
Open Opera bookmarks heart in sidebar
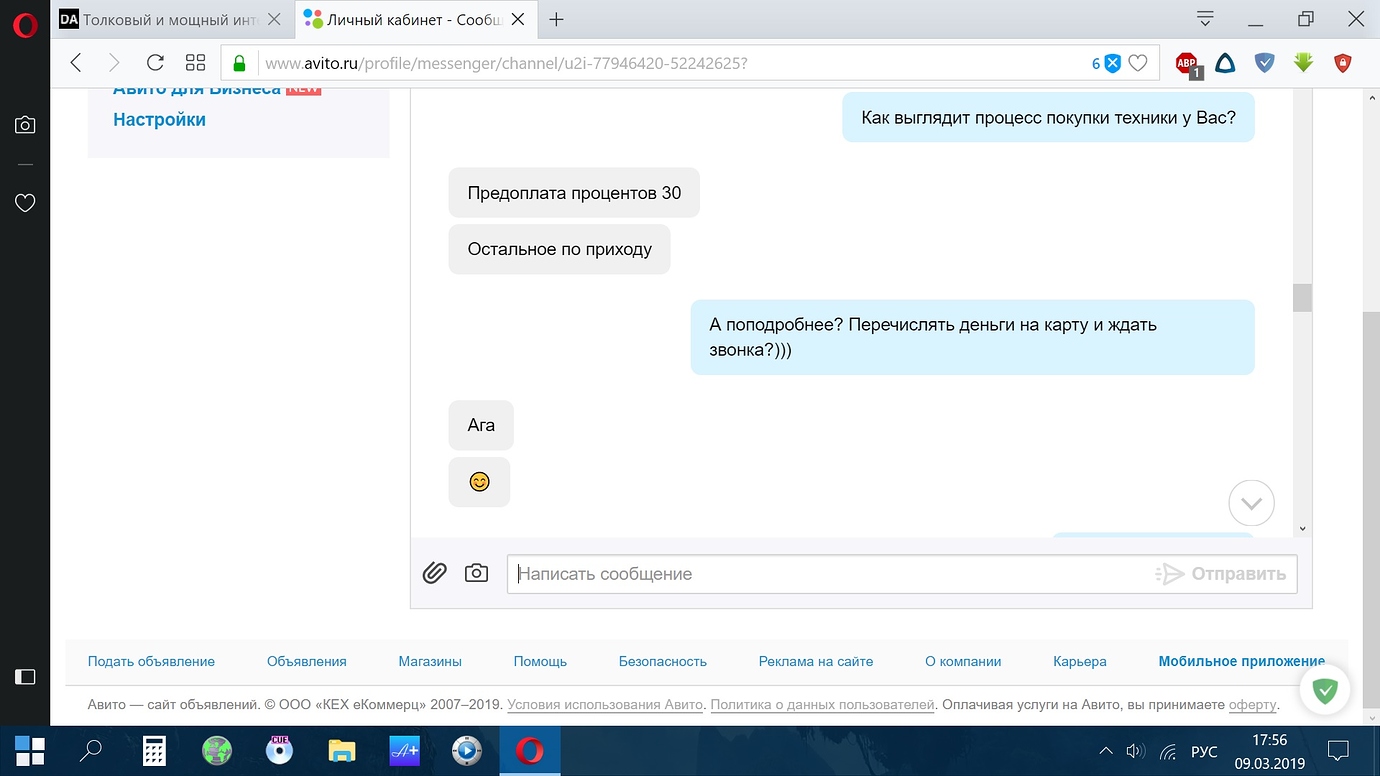point(25,203)
